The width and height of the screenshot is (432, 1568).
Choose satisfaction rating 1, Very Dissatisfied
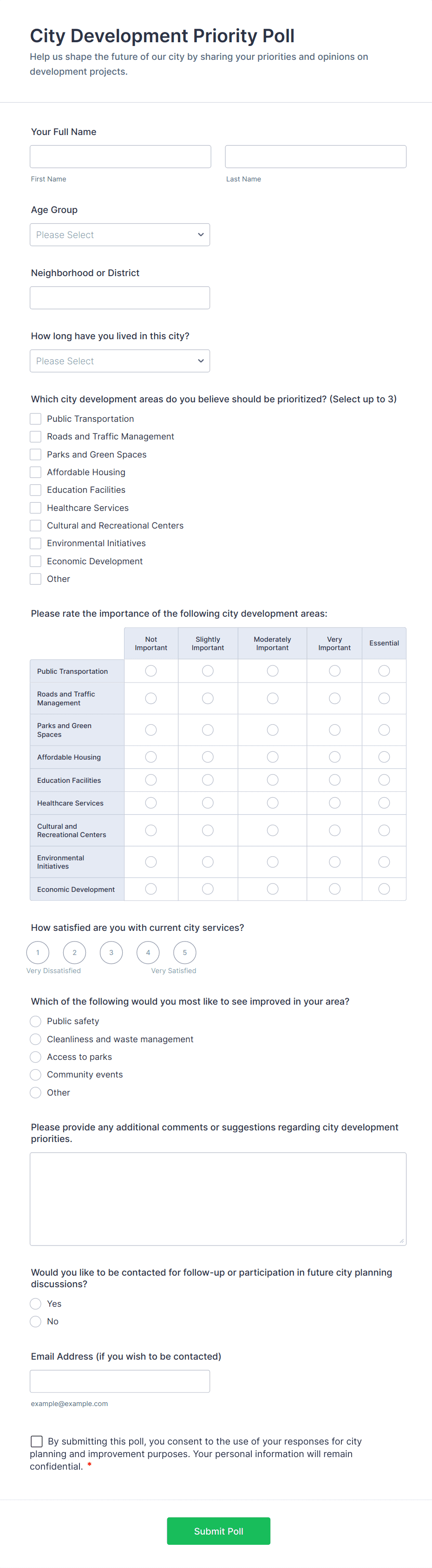[x=38, y=953]
